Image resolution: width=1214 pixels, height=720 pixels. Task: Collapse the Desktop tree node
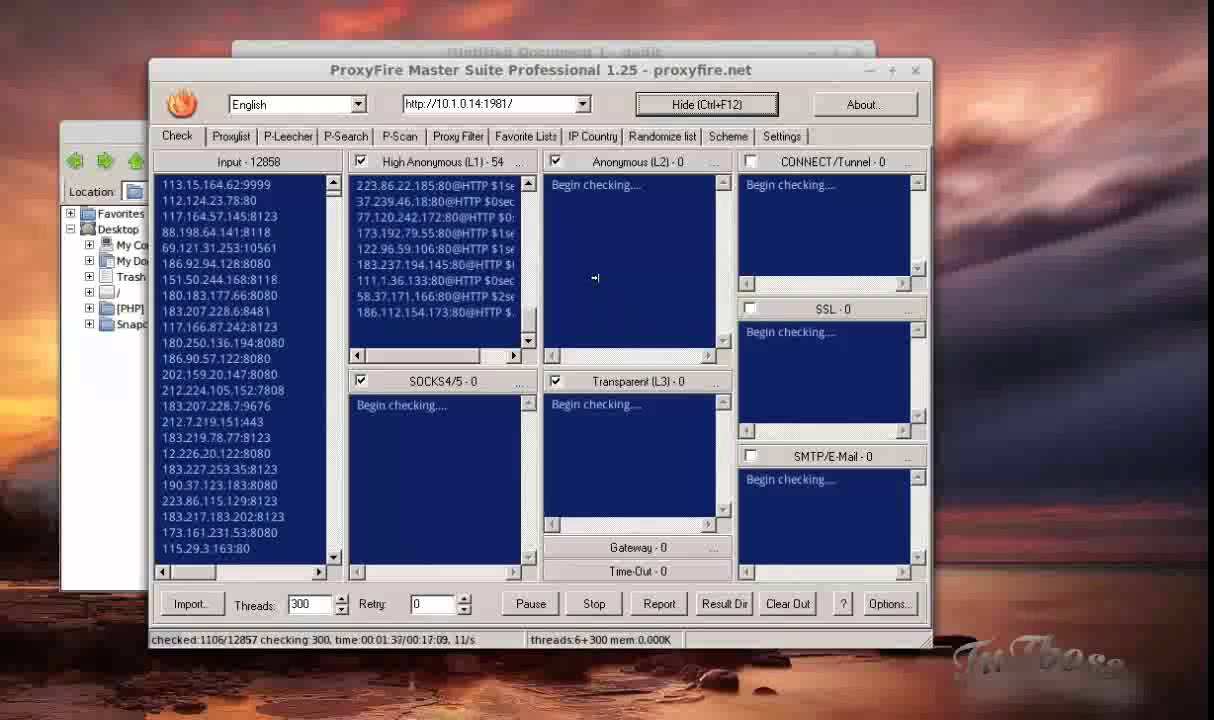pos(71,229)
